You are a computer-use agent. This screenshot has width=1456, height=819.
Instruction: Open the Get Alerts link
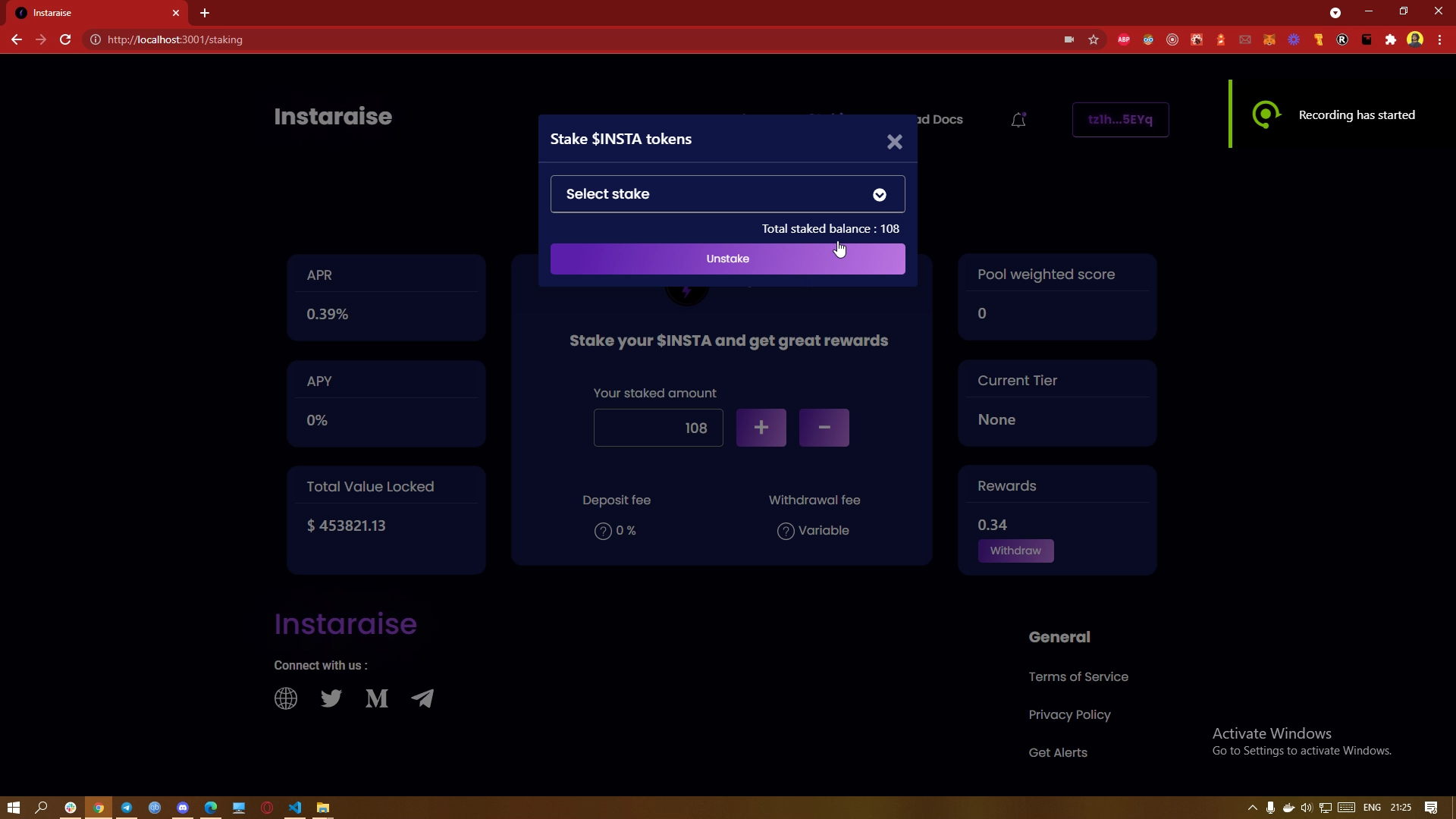[1057, 752]
